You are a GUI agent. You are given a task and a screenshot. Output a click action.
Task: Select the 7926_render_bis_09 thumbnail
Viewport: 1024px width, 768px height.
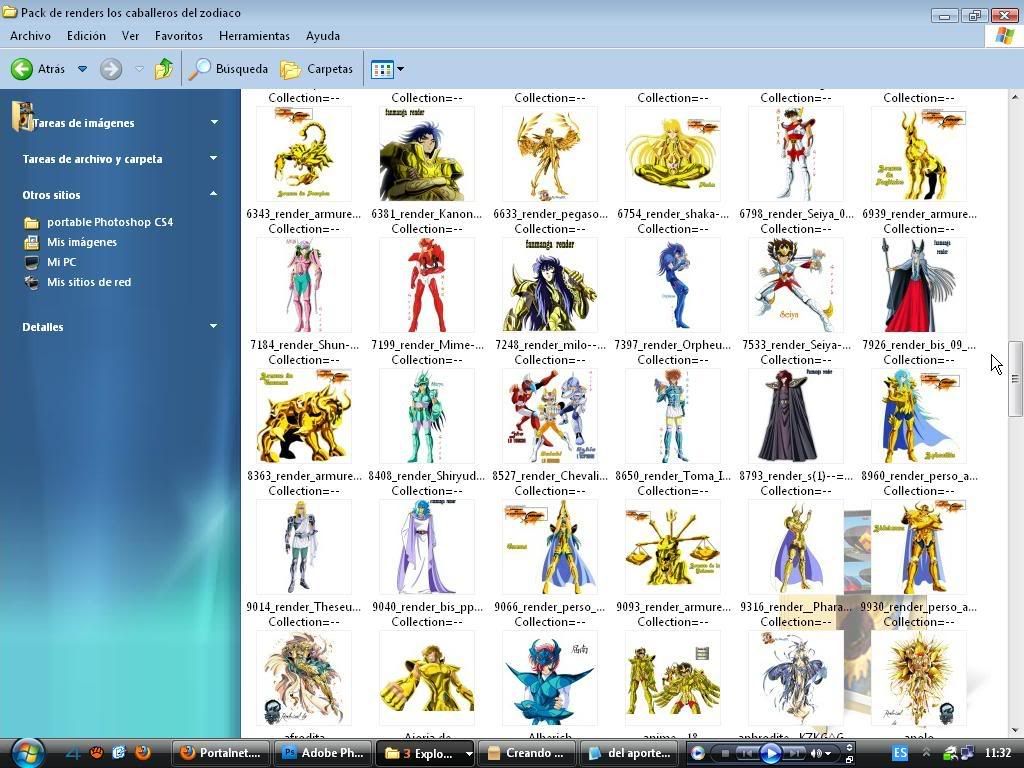point(919,285)
